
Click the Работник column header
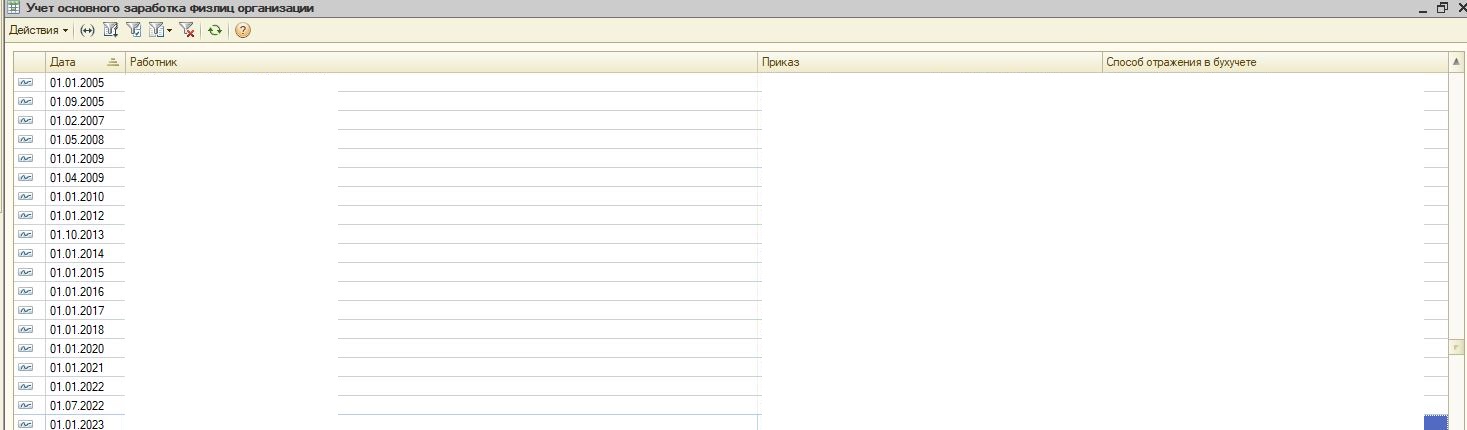point(441,62)
